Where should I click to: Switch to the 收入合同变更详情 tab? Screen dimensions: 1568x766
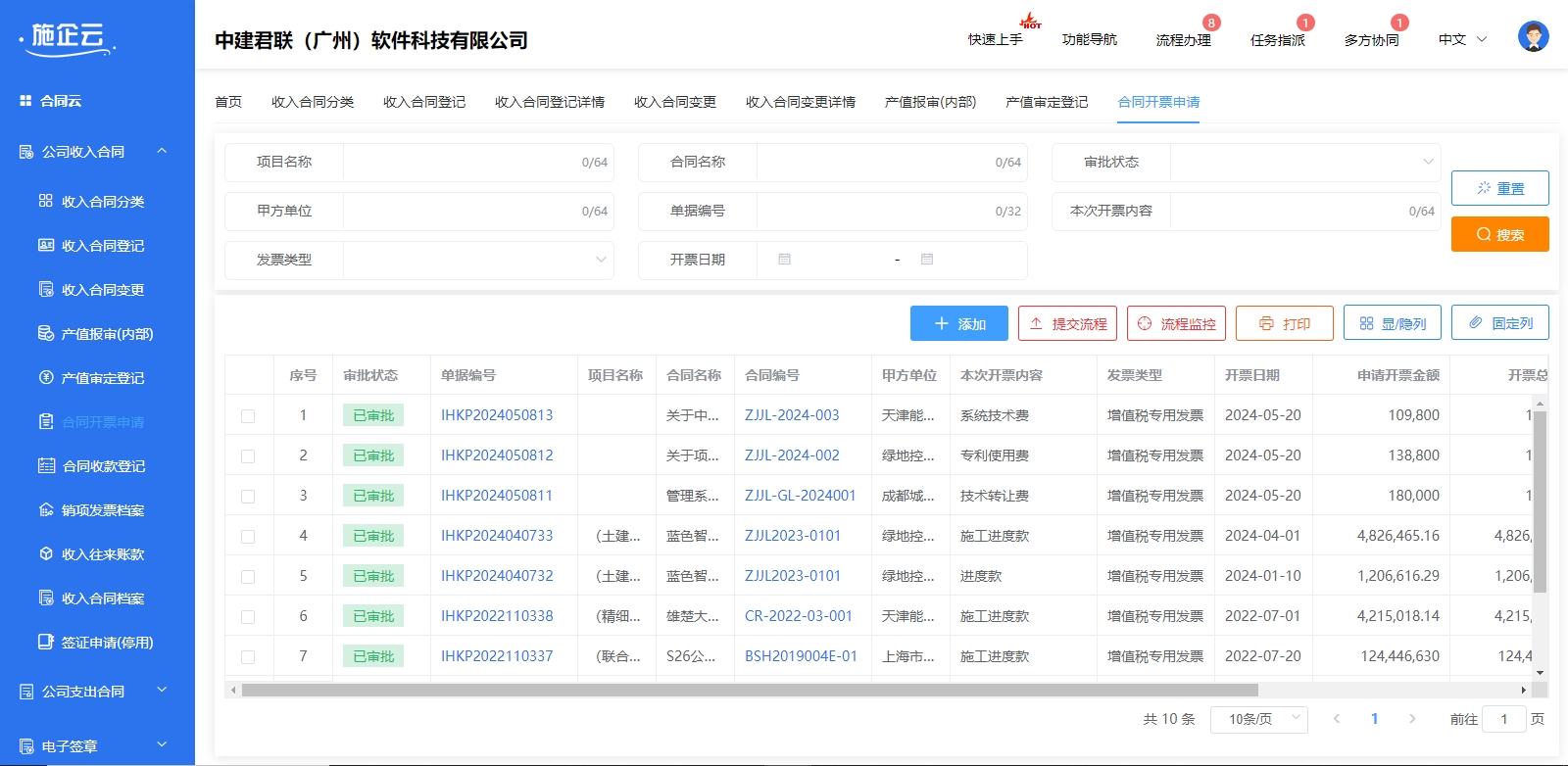click(801, 102)
